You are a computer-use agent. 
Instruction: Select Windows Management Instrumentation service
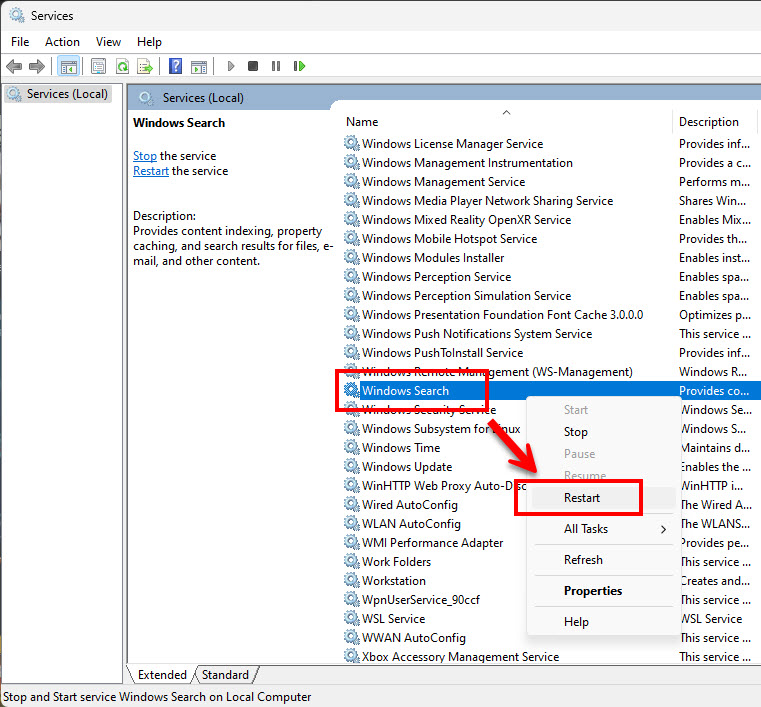[x=467, y=163]
